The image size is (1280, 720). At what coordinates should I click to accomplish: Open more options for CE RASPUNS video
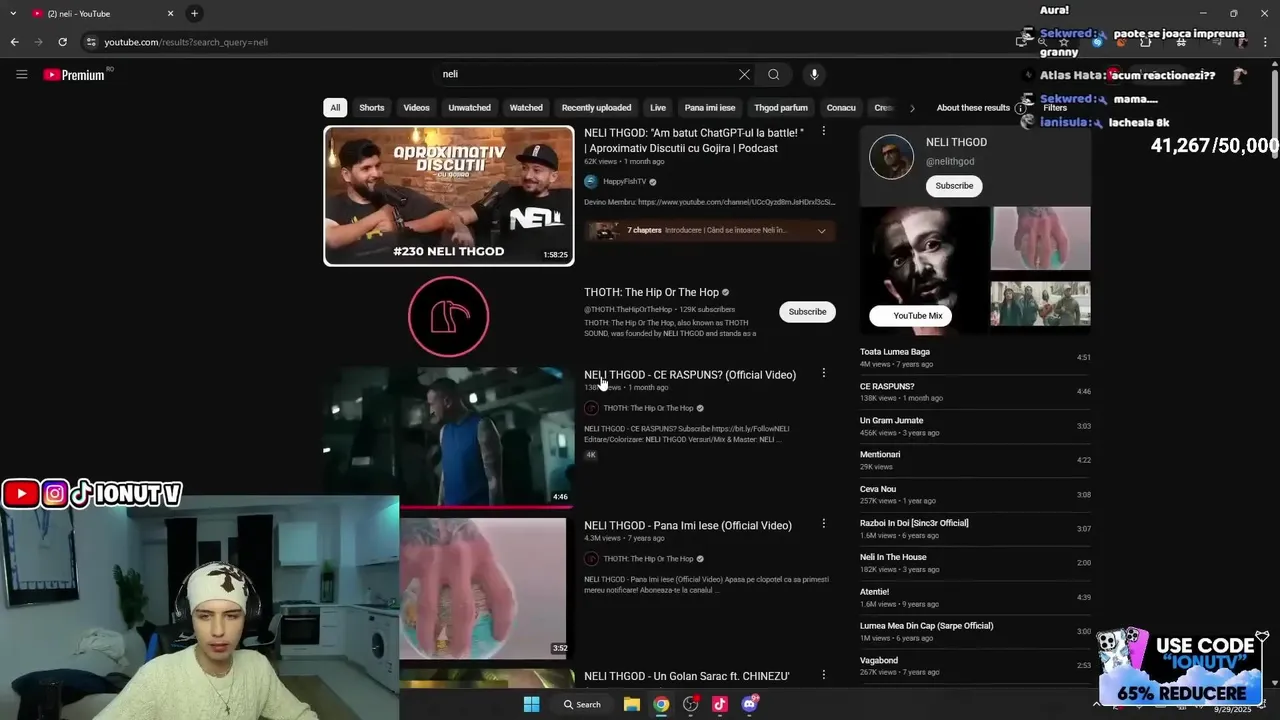tap(823, 373)
